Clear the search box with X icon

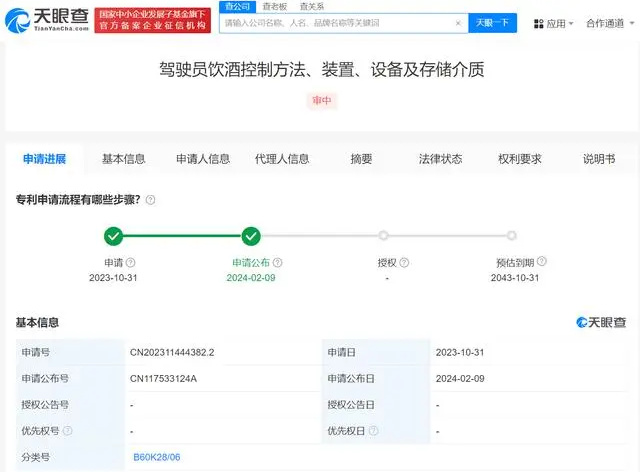(458, 23)
